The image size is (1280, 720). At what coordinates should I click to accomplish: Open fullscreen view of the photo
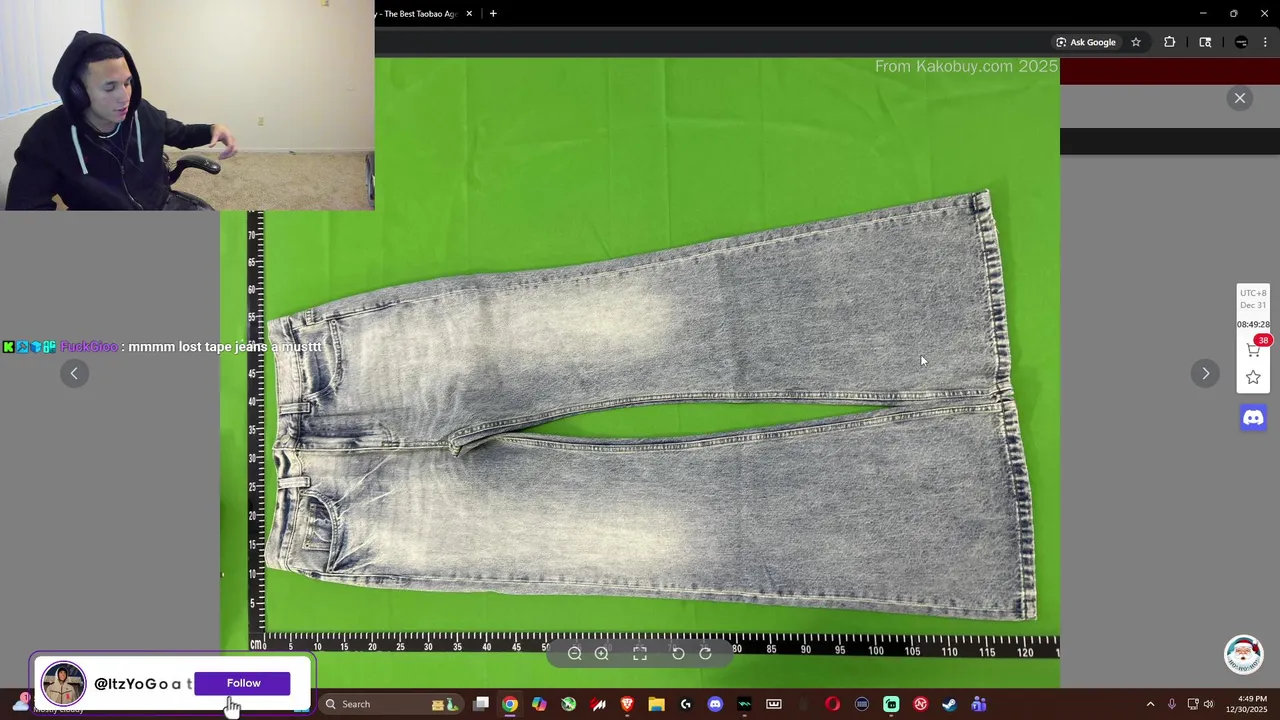point(640,653)
